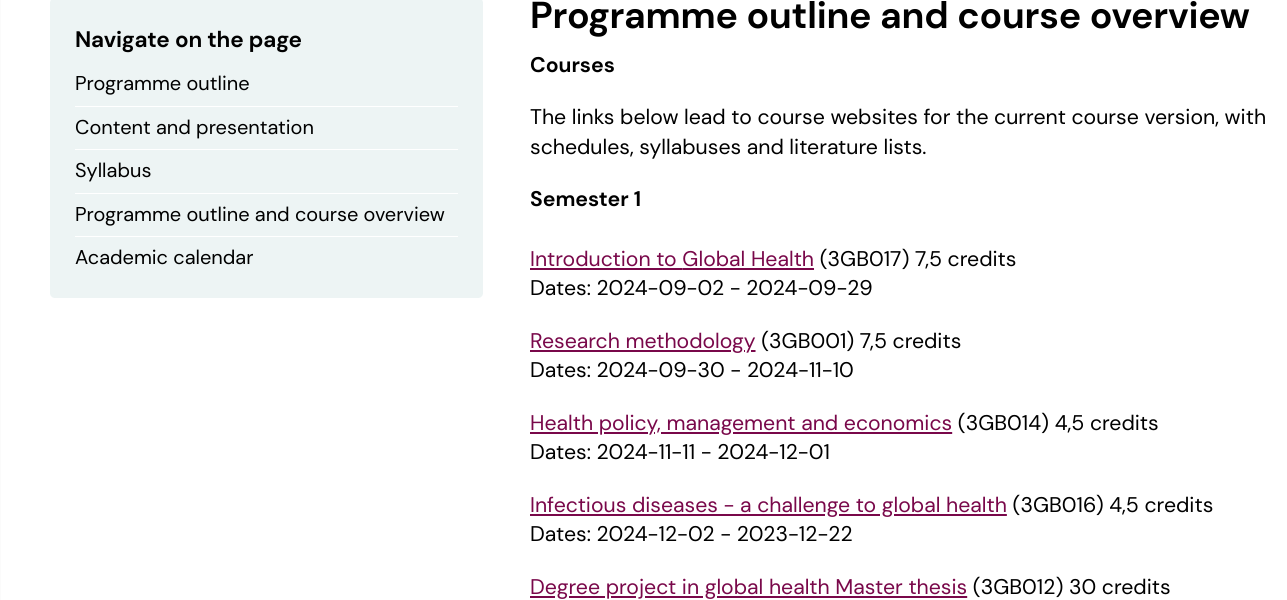Screen dimensions: 1287x600
Task: Click the Semester 1 heading
Action: pyautogui.click(x=585, y=199)
